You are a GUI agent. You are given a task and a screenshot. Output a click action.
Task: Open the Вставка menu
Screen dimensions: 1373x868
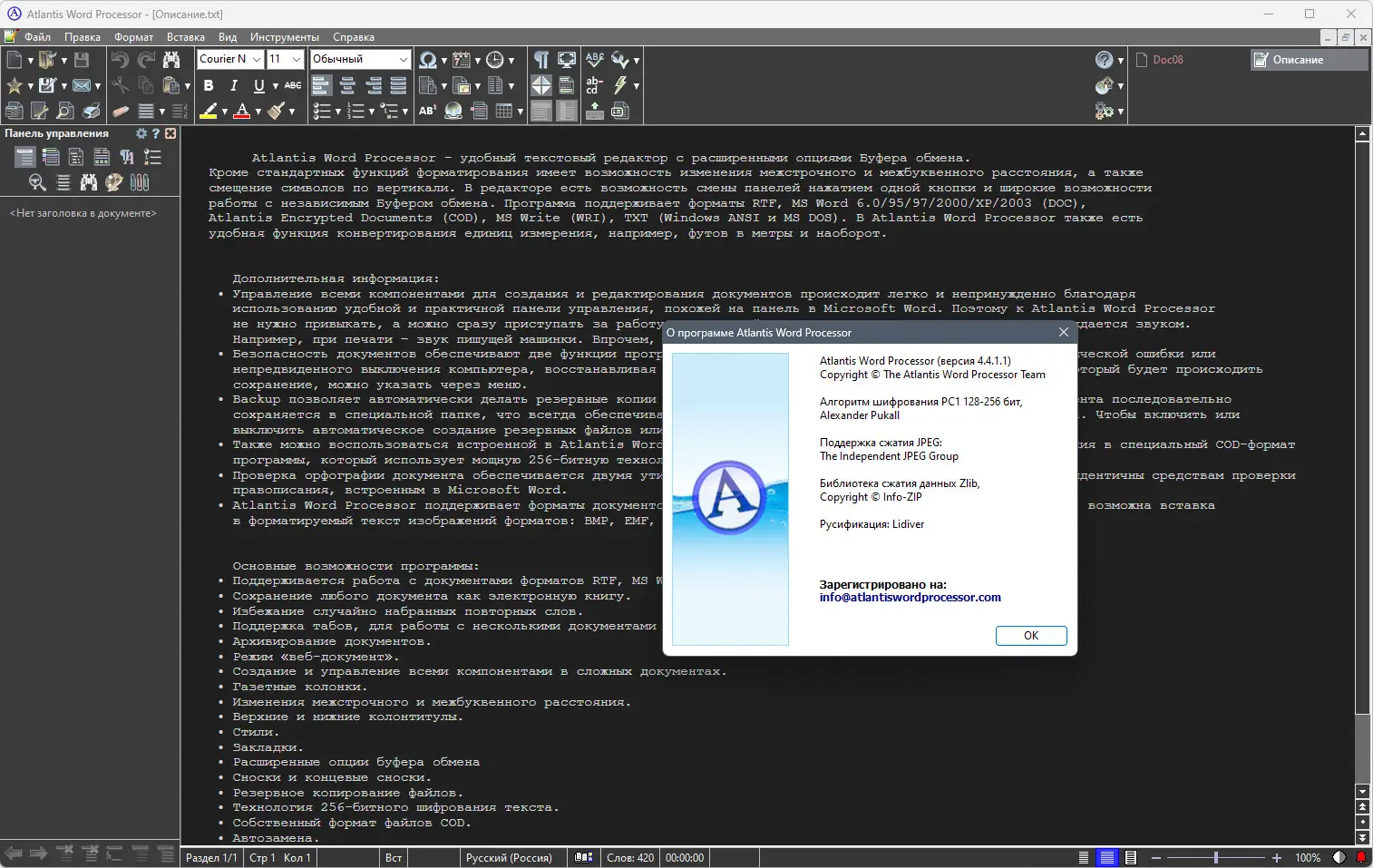pos(186,37)
